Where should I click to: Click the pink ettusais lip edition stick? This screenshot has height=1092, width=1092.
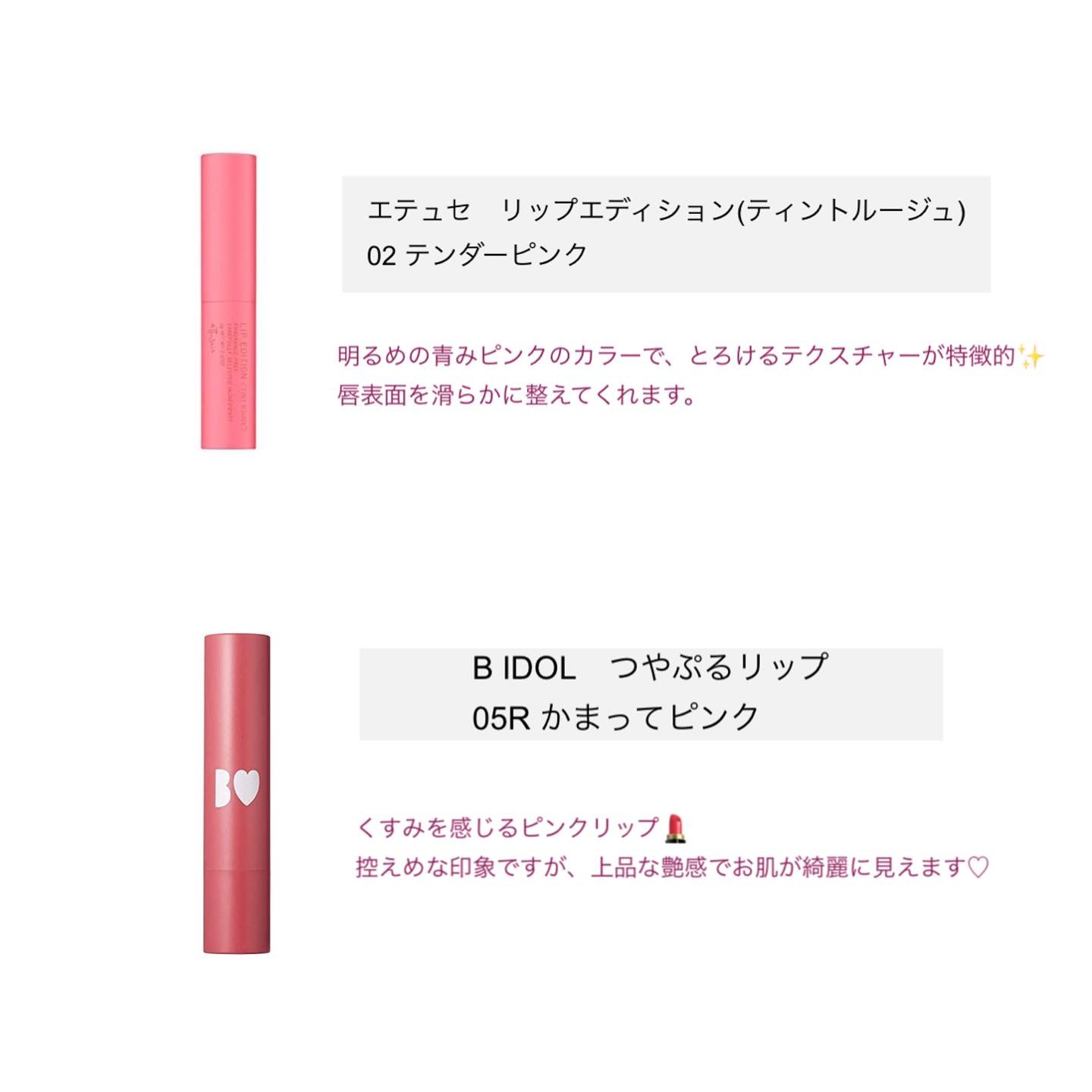pos(228,301)
